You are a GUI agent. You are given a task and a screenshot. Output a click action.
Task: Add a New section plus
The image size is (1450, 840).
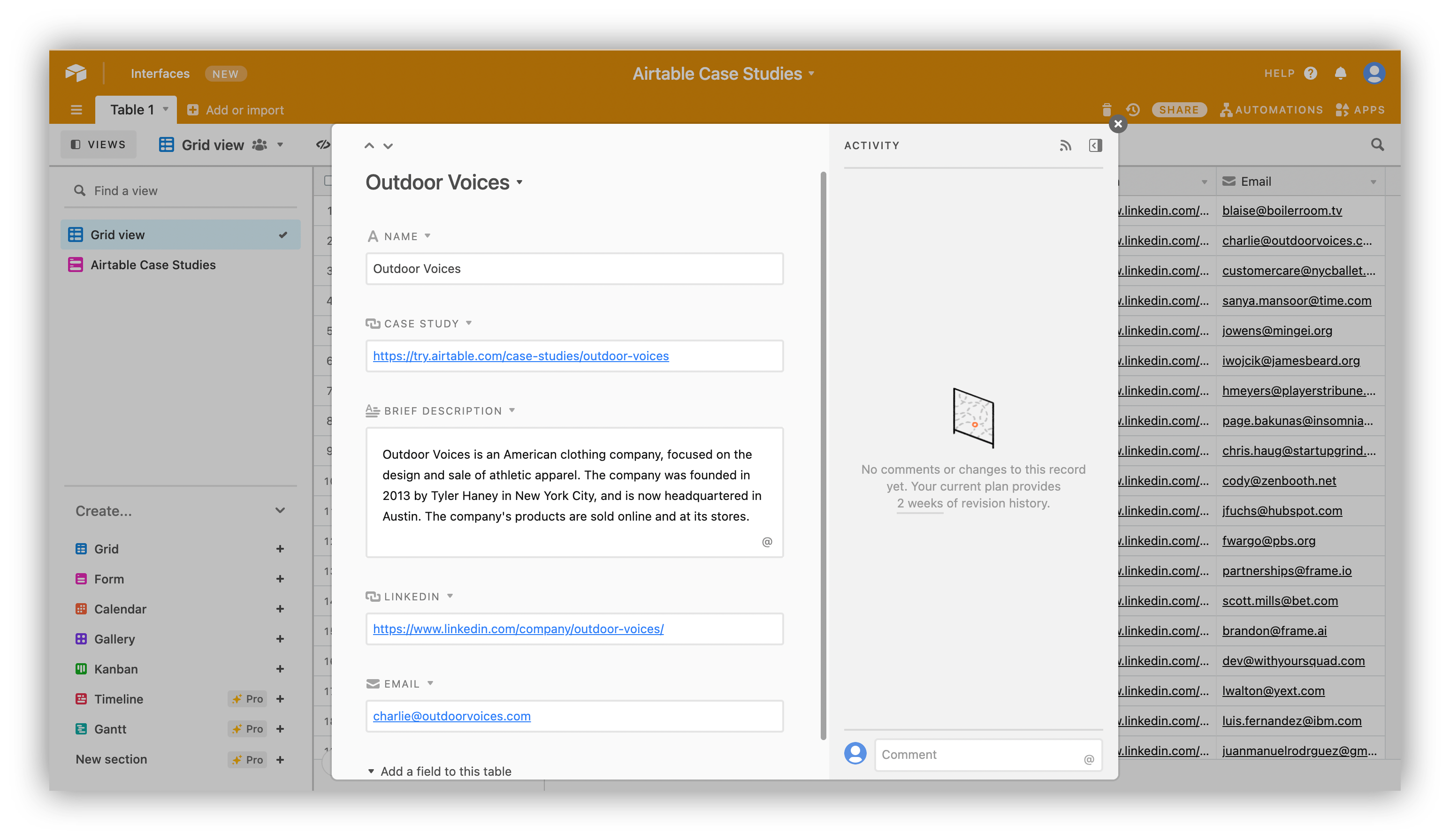(280, 759)
